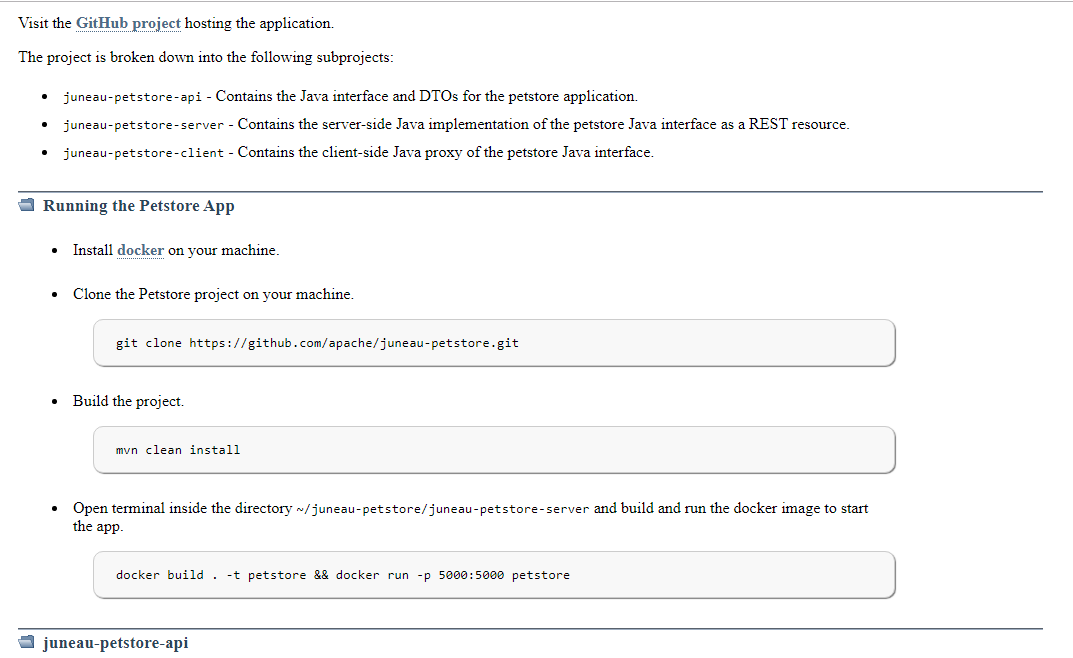
Task: Click the folder icon beside Running the Petstore App
Action: point(26,205)
